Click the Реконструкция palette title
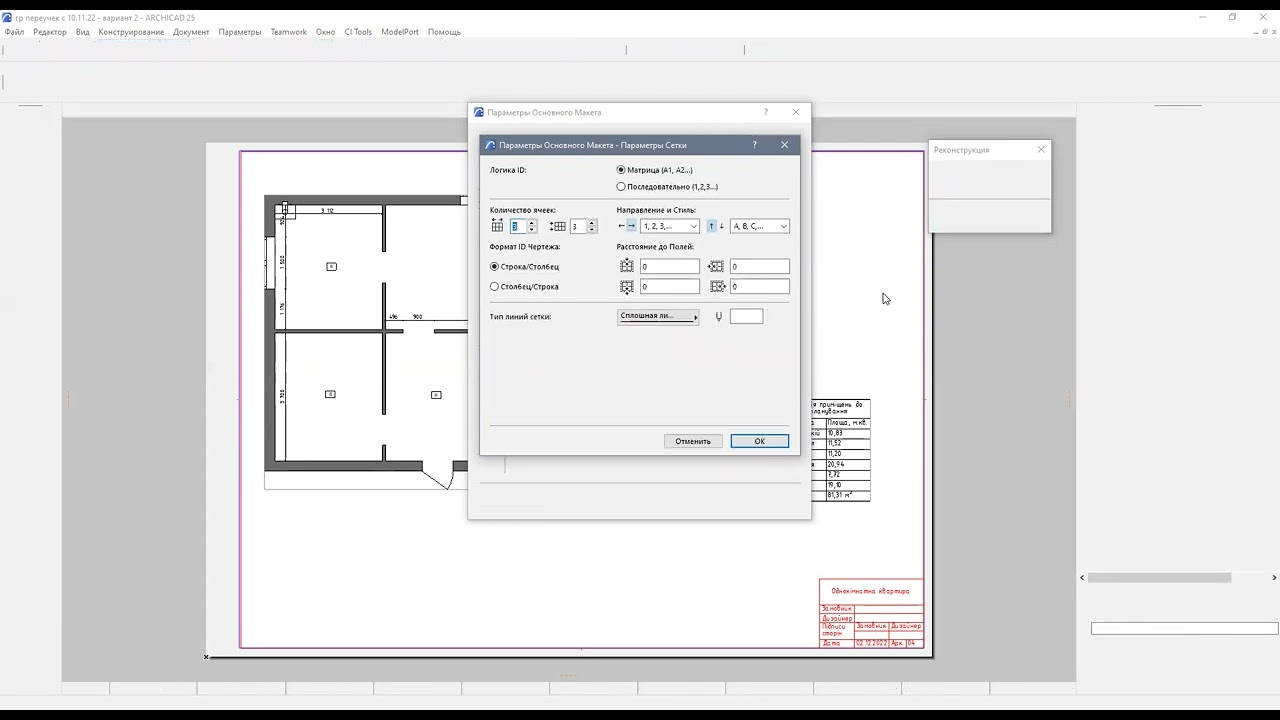 pos(961,150)
